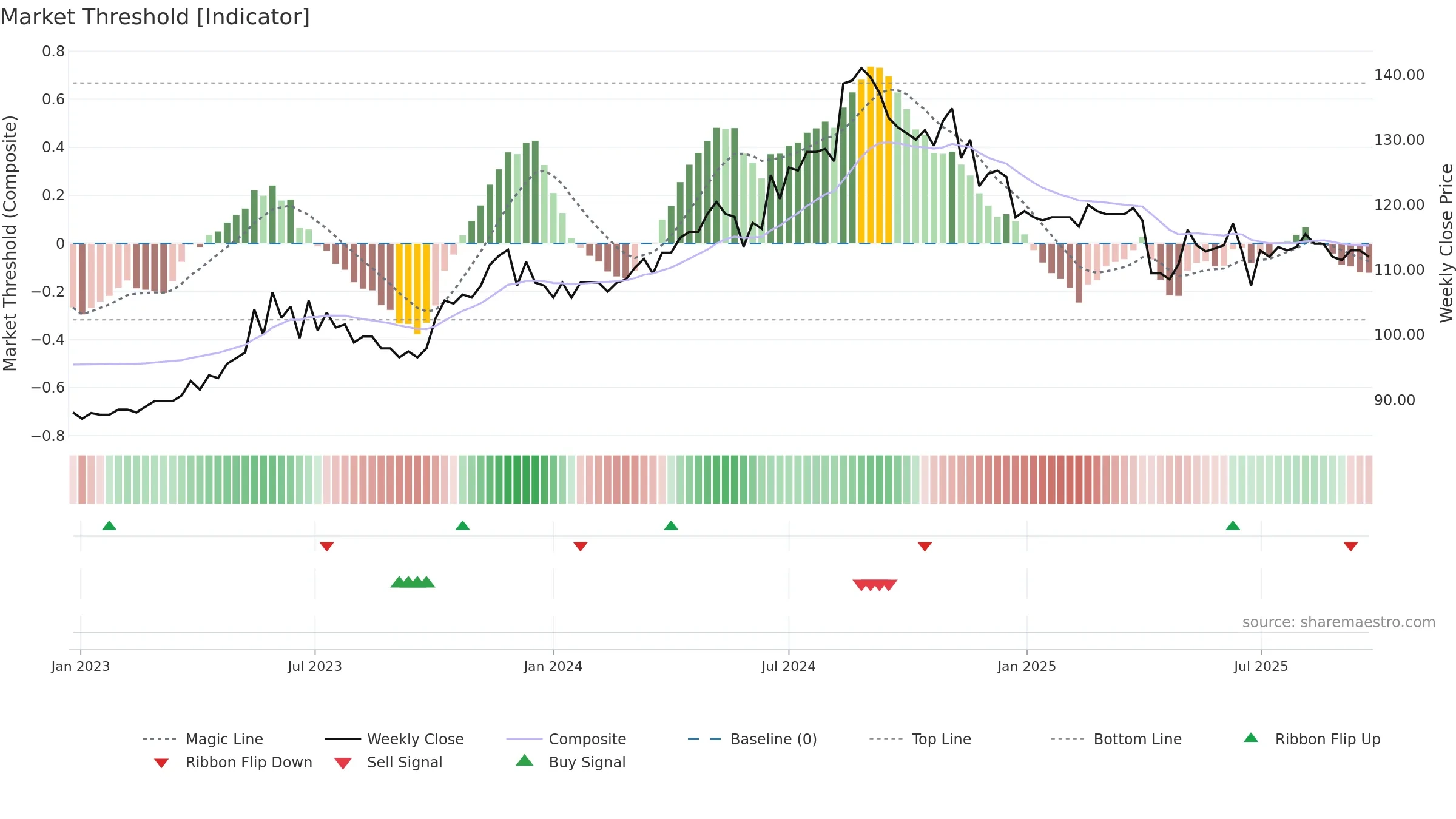Click the 0.6 left axis tick label
Viewport: 1456px width, 819px height.
click(x=53, y=99)
